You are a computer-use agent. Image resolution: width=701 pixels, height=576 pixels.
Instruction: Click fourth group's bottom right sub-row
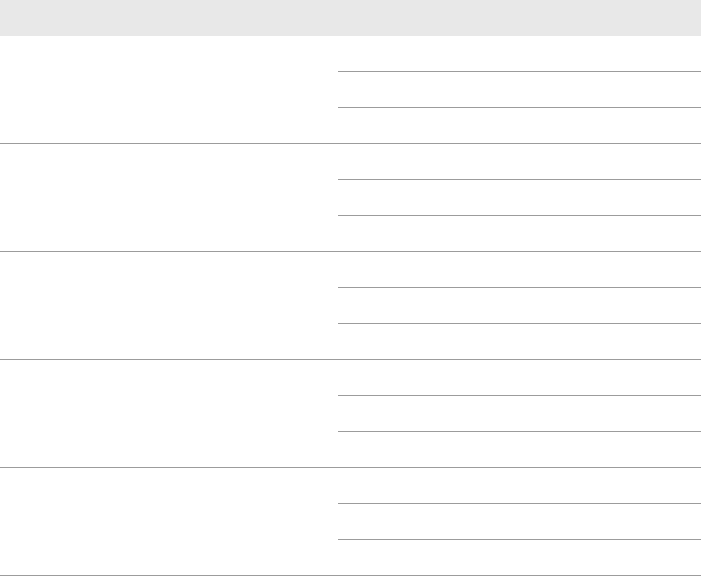[x=516, y=450]
